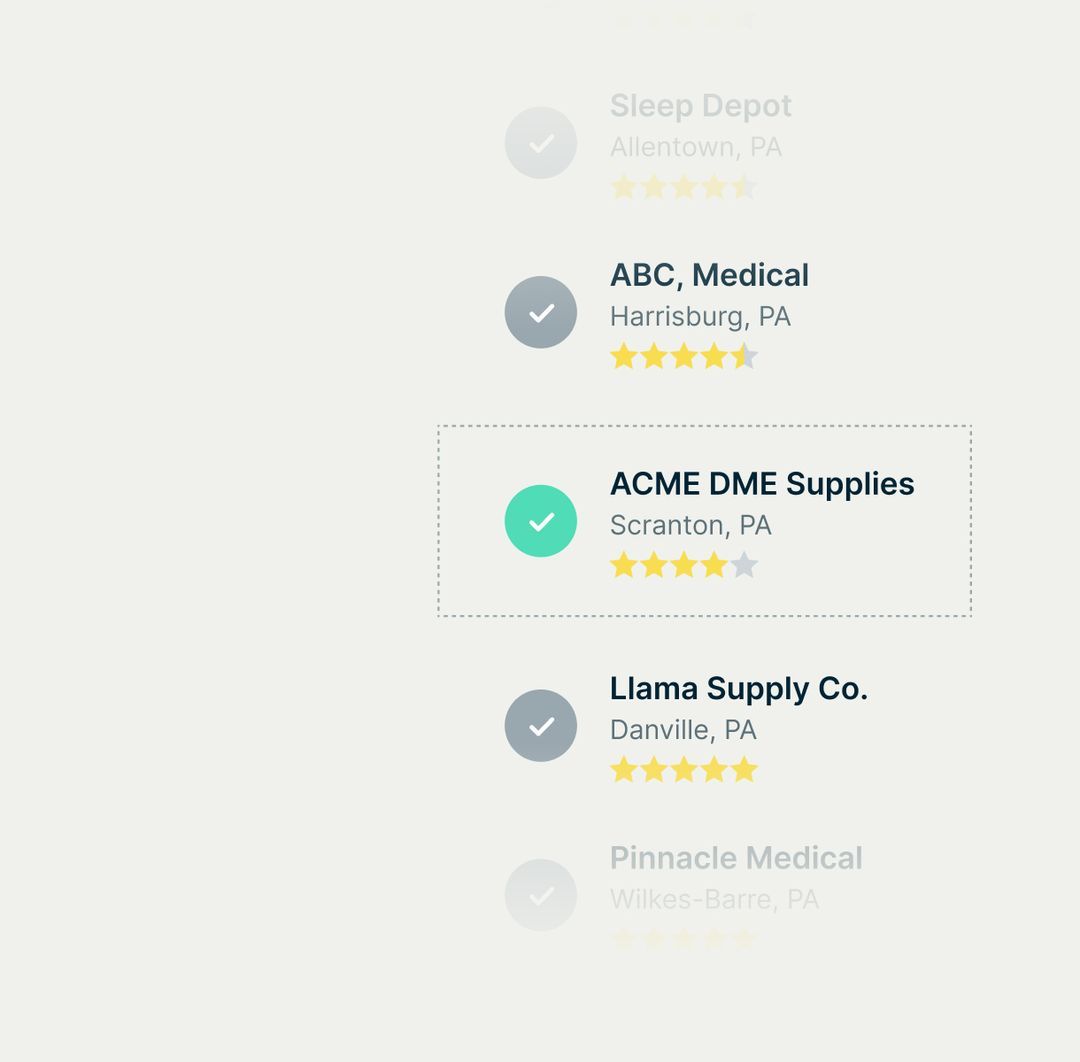
Task: Toggle the ACME DME Supplies green checkmark
Action: click(x=541, y=521)
